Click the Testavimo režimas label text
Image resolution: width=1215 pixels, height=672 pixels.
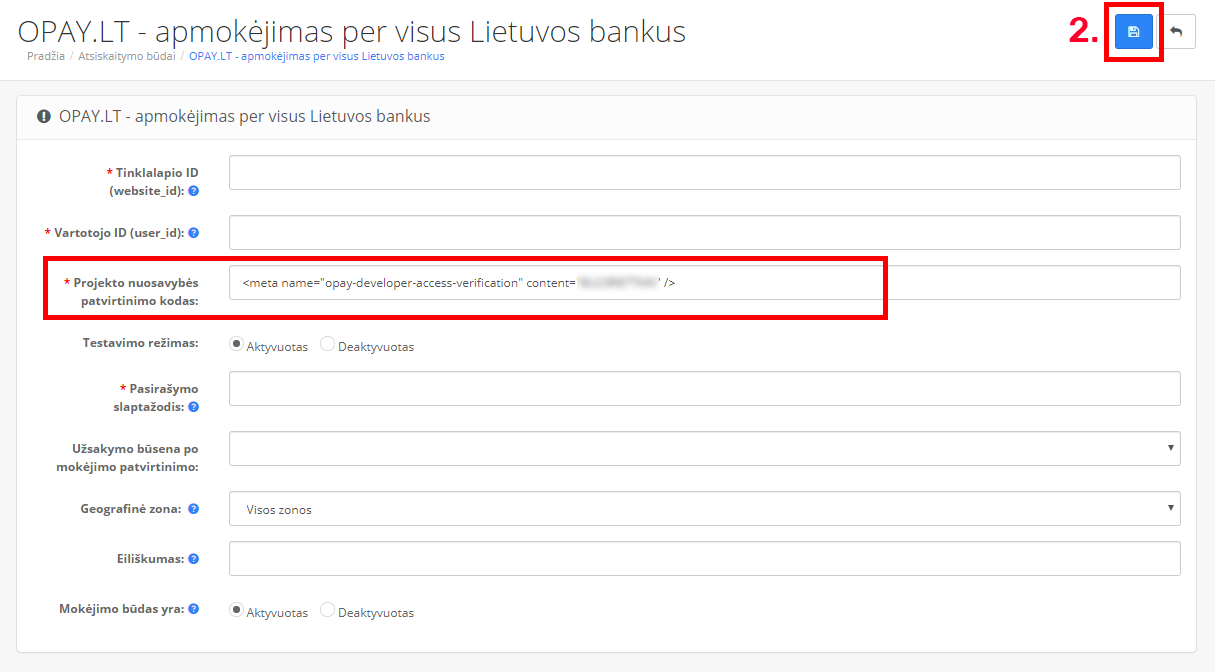[x=141, y=343]
